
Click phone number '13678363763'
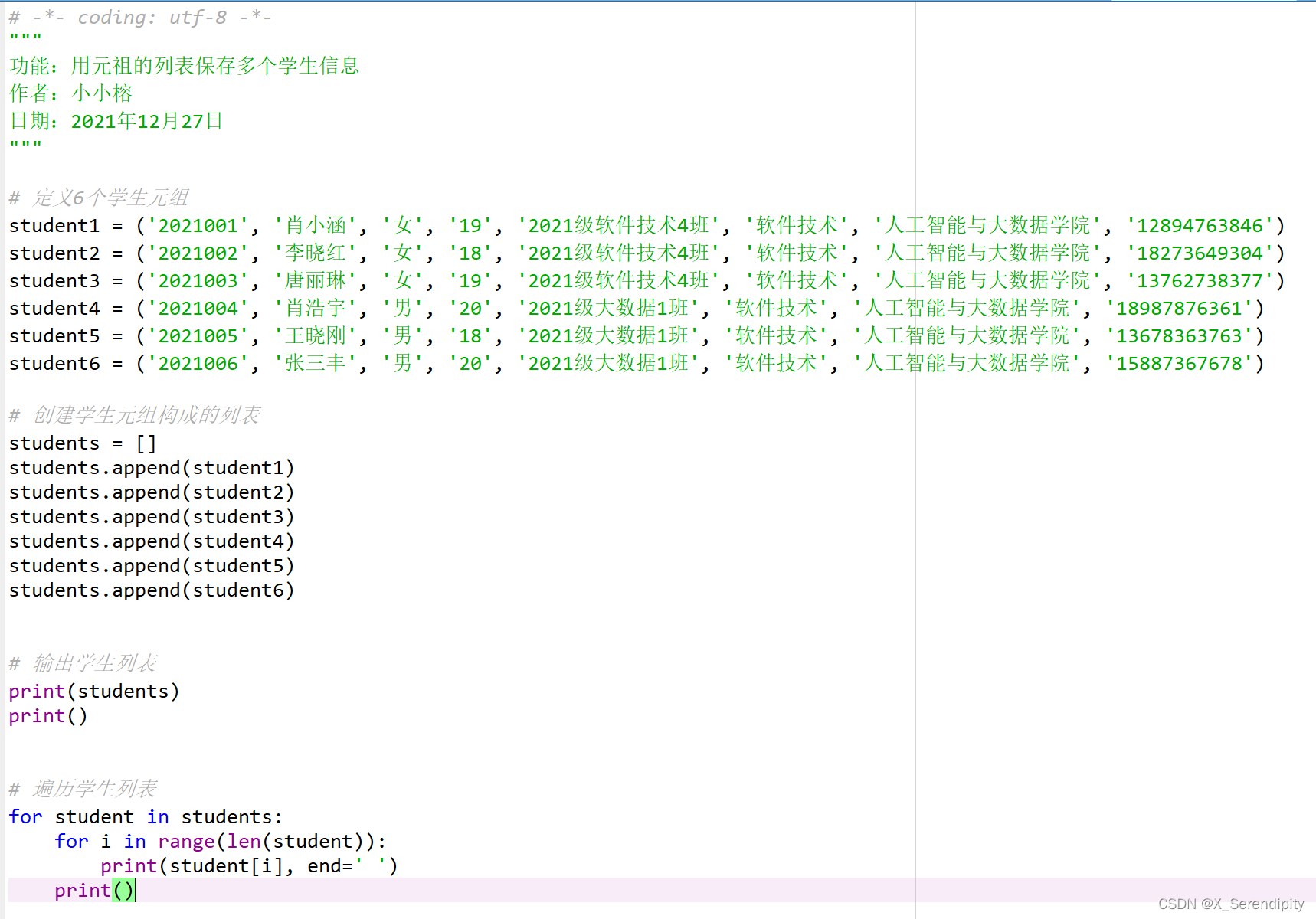tap(1179, 335)
